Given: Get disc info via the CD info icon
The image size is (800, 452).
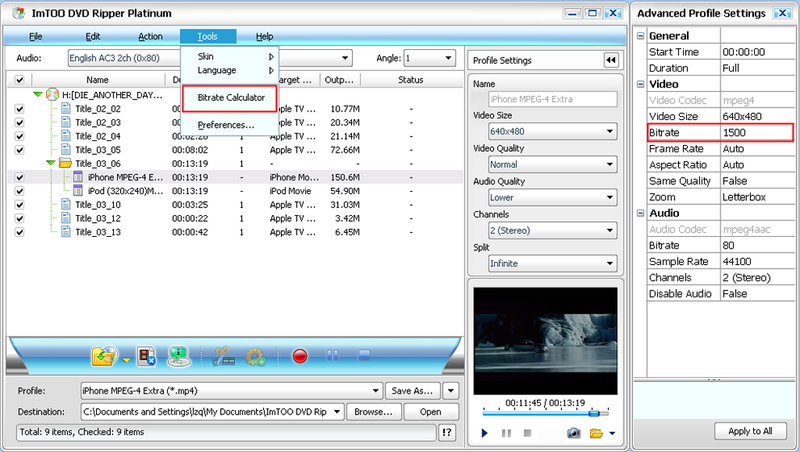Looking at the screenshot, I should [x=179, y=356].
